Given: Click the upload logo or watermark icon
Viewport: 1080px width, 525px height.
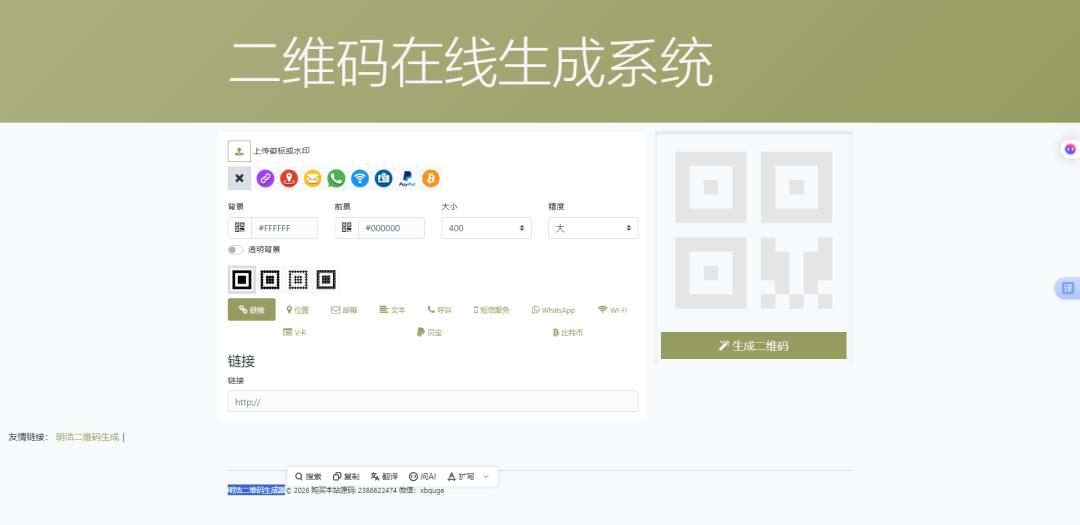Looking at the screenshot, I should tap(239, 151).
